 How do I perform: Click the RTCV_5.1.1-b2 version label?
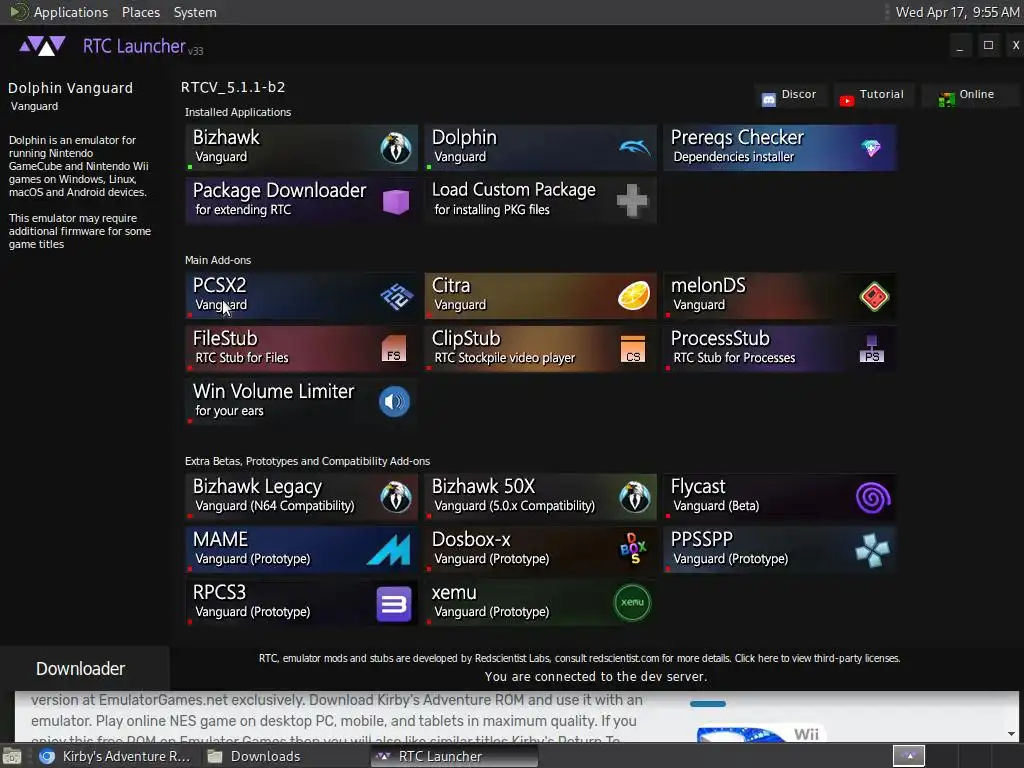(x=233, y=87)
